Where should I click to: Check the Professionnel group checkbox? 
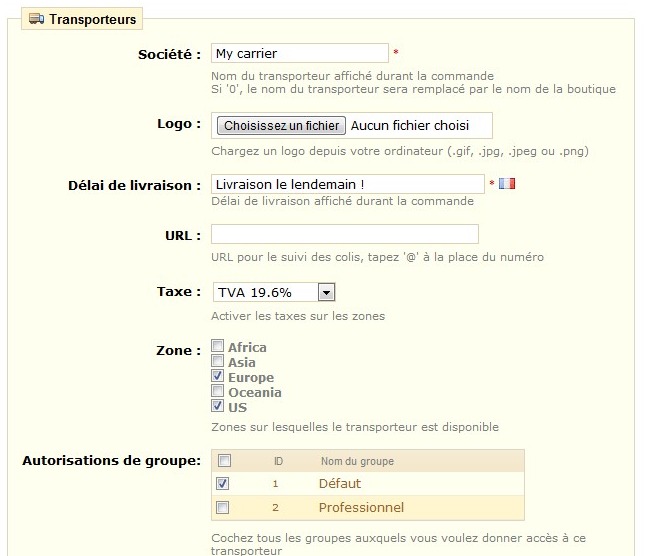222,507
